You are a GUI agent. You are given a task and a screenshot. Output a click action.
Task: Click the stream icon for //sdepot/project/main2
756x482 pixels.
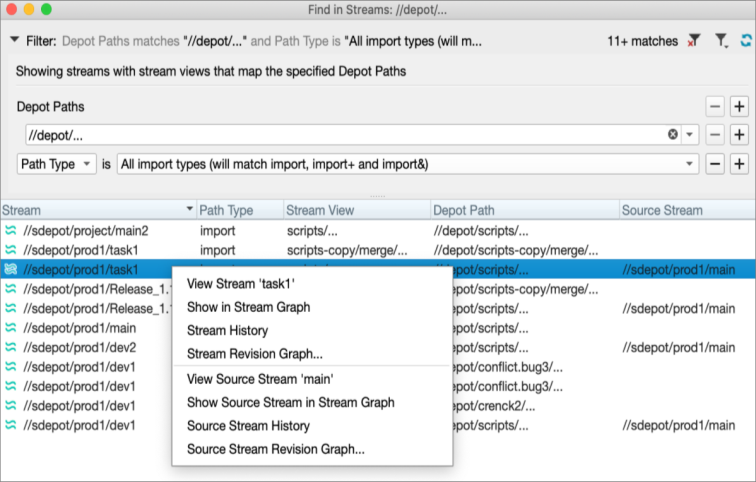point(9,231)
